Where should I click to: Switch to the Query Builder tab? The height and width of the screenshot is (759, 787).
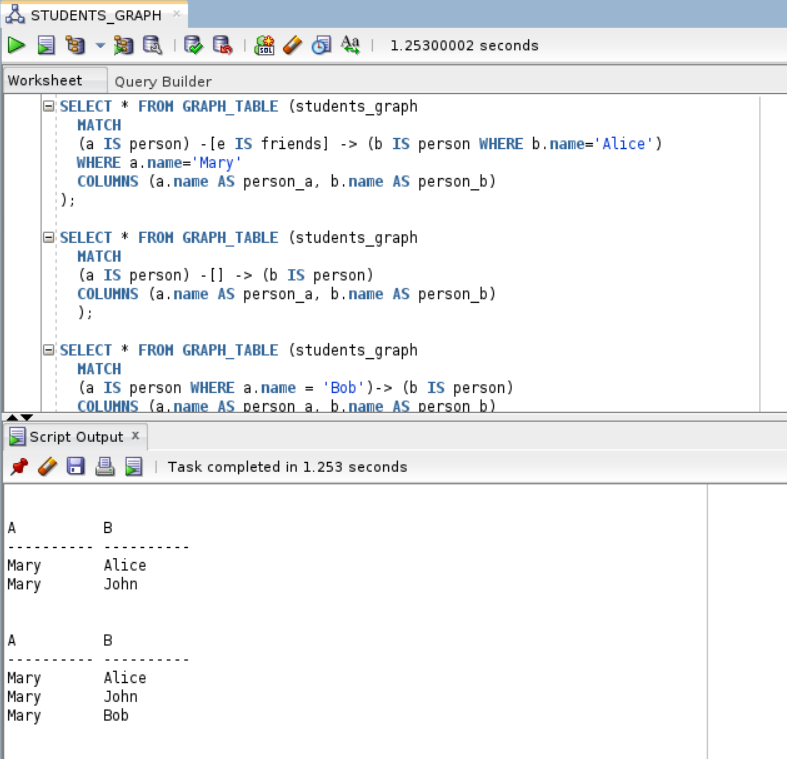[163, 81]
